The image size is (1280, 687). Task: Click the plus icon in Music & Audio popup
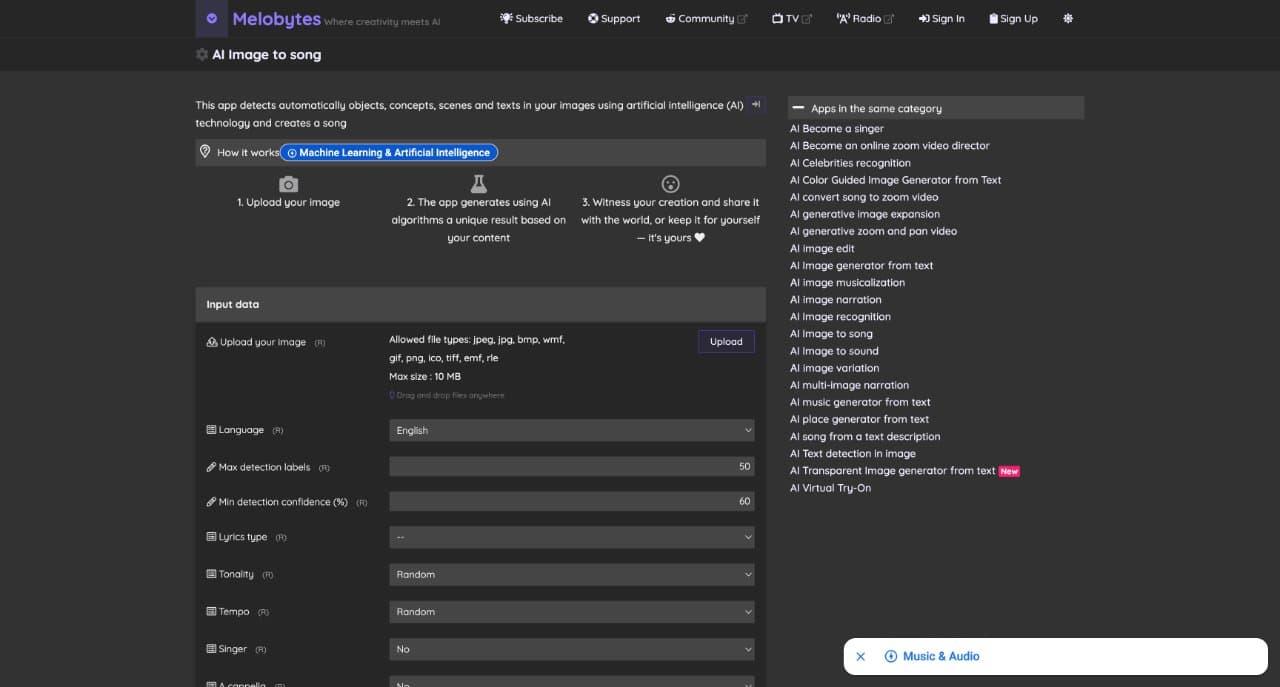[891, 657]
